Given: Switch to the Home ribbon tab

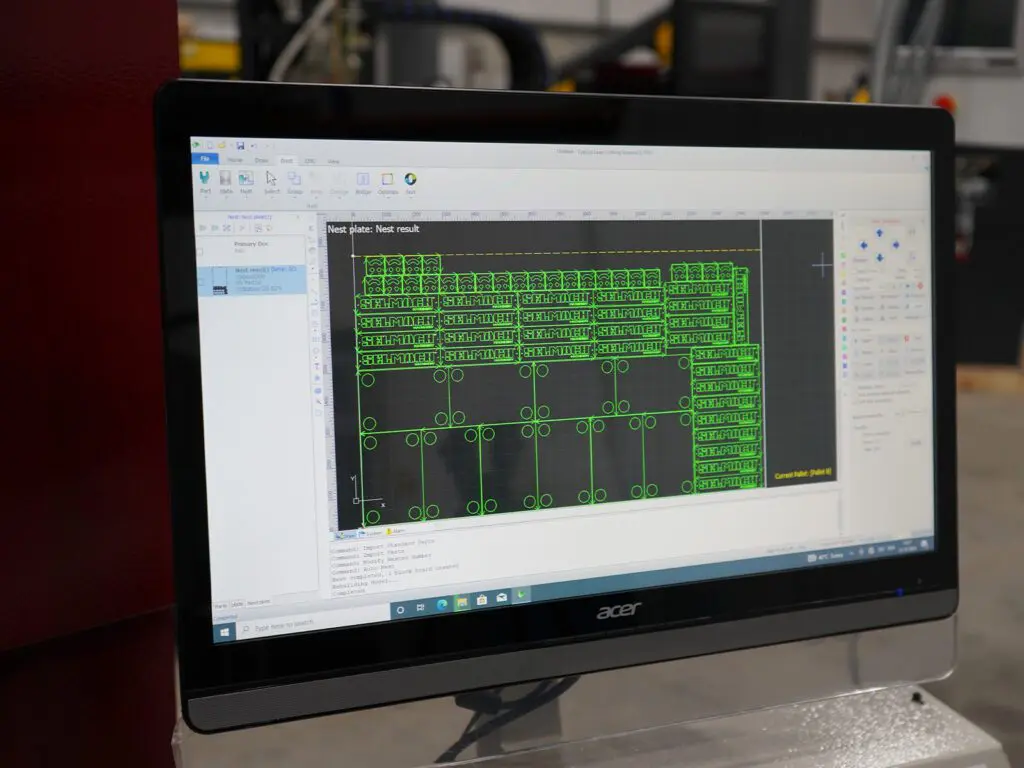Looking at the screenshot, I should (x=235, y=159).
